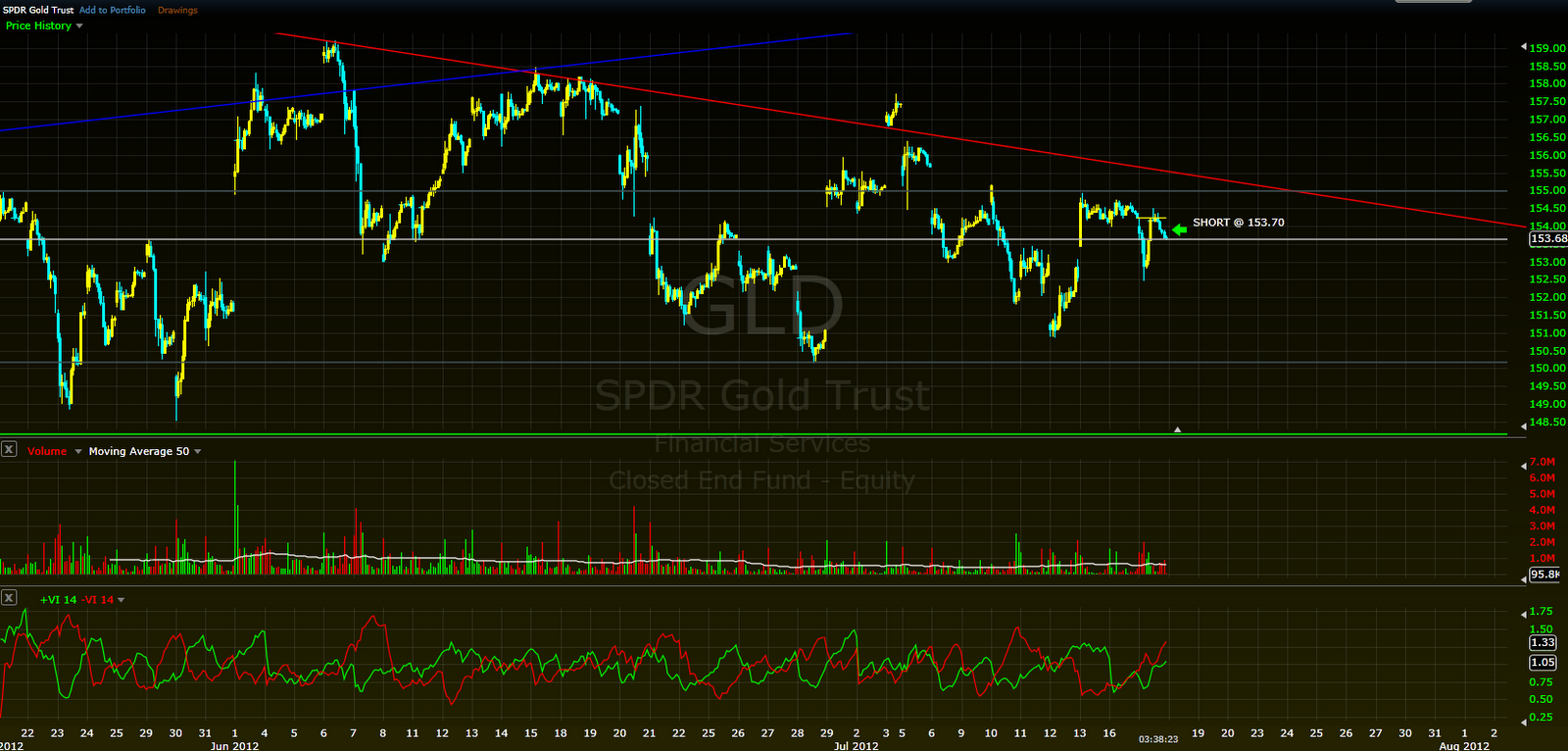Click the Aug 2012 month label
The width and height of the screenshot is (1568, 751).
[x=1464, y=745]
